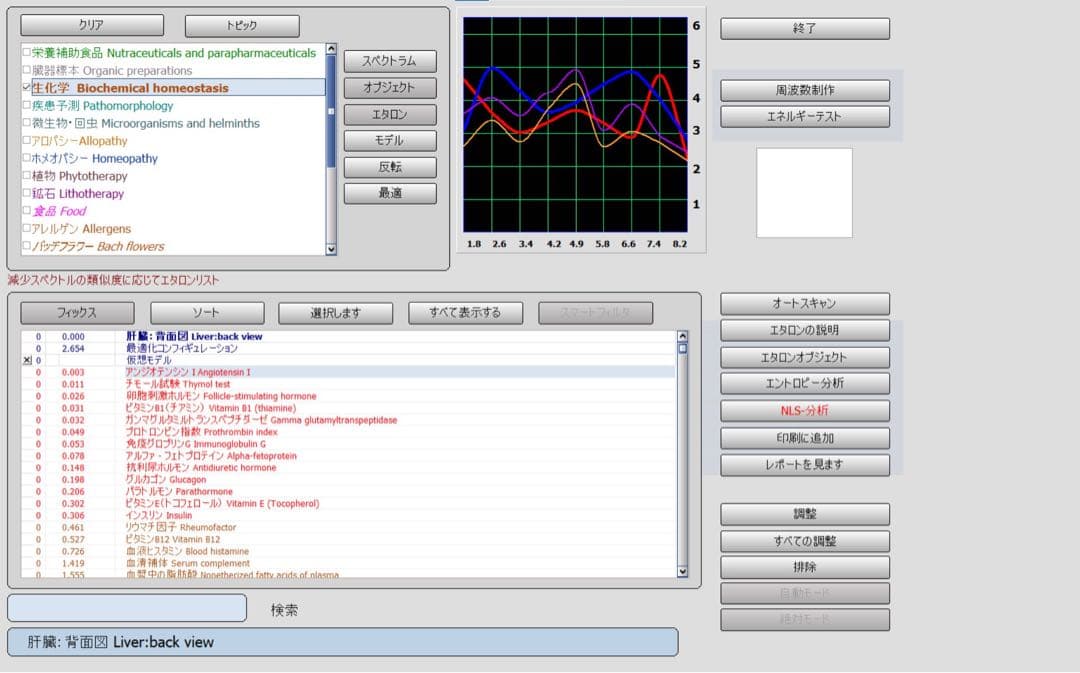Viewport: 1080px width, 673px height.
Task: Click すべて表示する to show all
Action: [x=466, y=313]
